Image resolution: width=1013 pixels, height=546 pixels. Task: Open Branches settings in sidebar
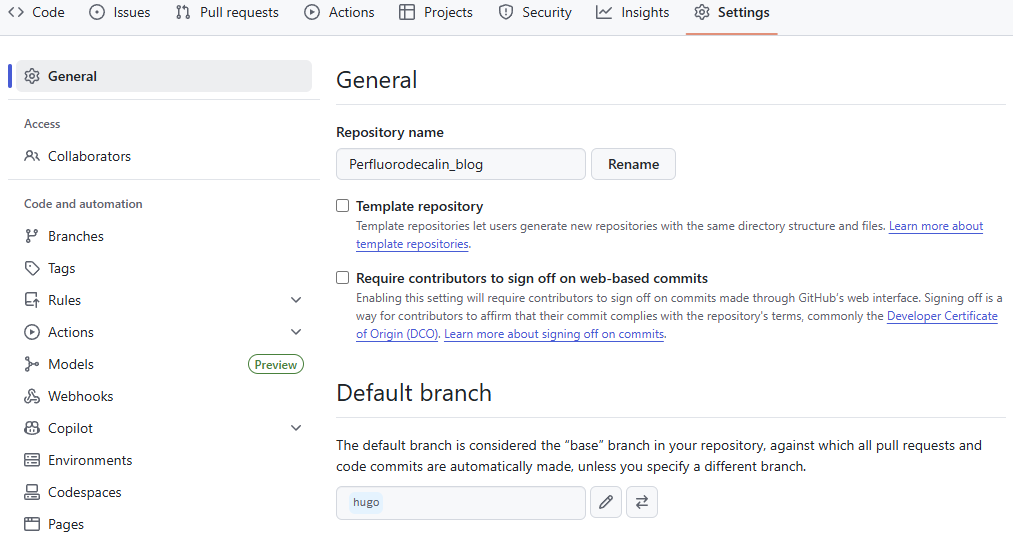75,236
